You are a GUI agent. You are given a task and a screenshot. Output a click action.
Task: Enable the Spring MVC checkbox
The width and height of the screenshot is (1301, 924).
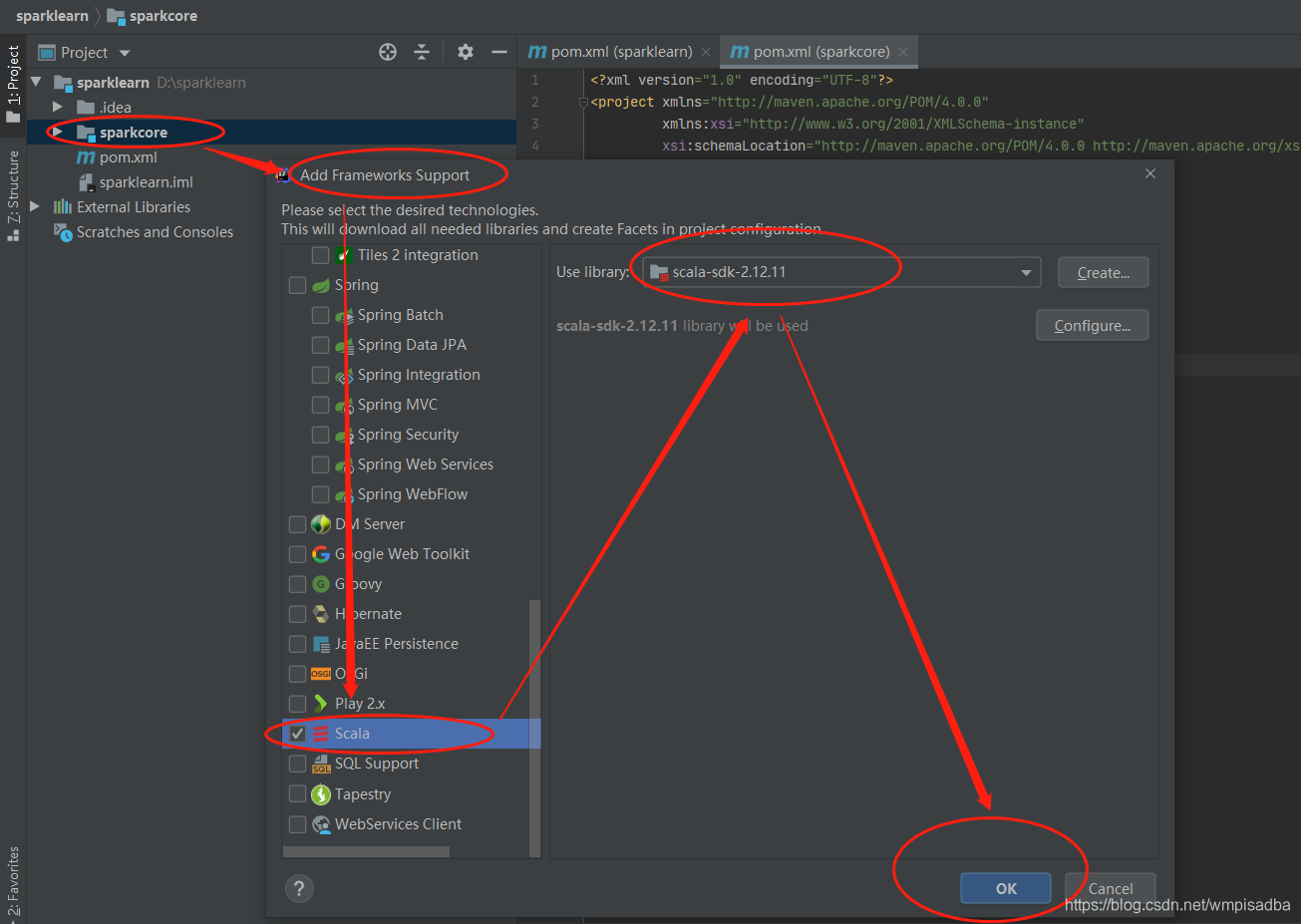(x=320, y=405)
